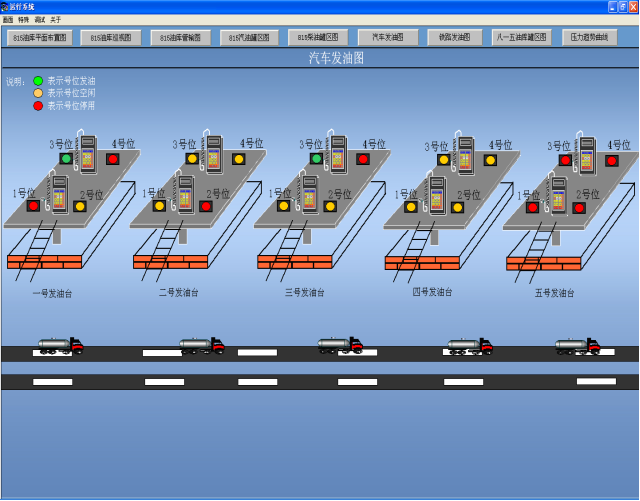Click the red light at platform 2 position 2

point(206,206)
